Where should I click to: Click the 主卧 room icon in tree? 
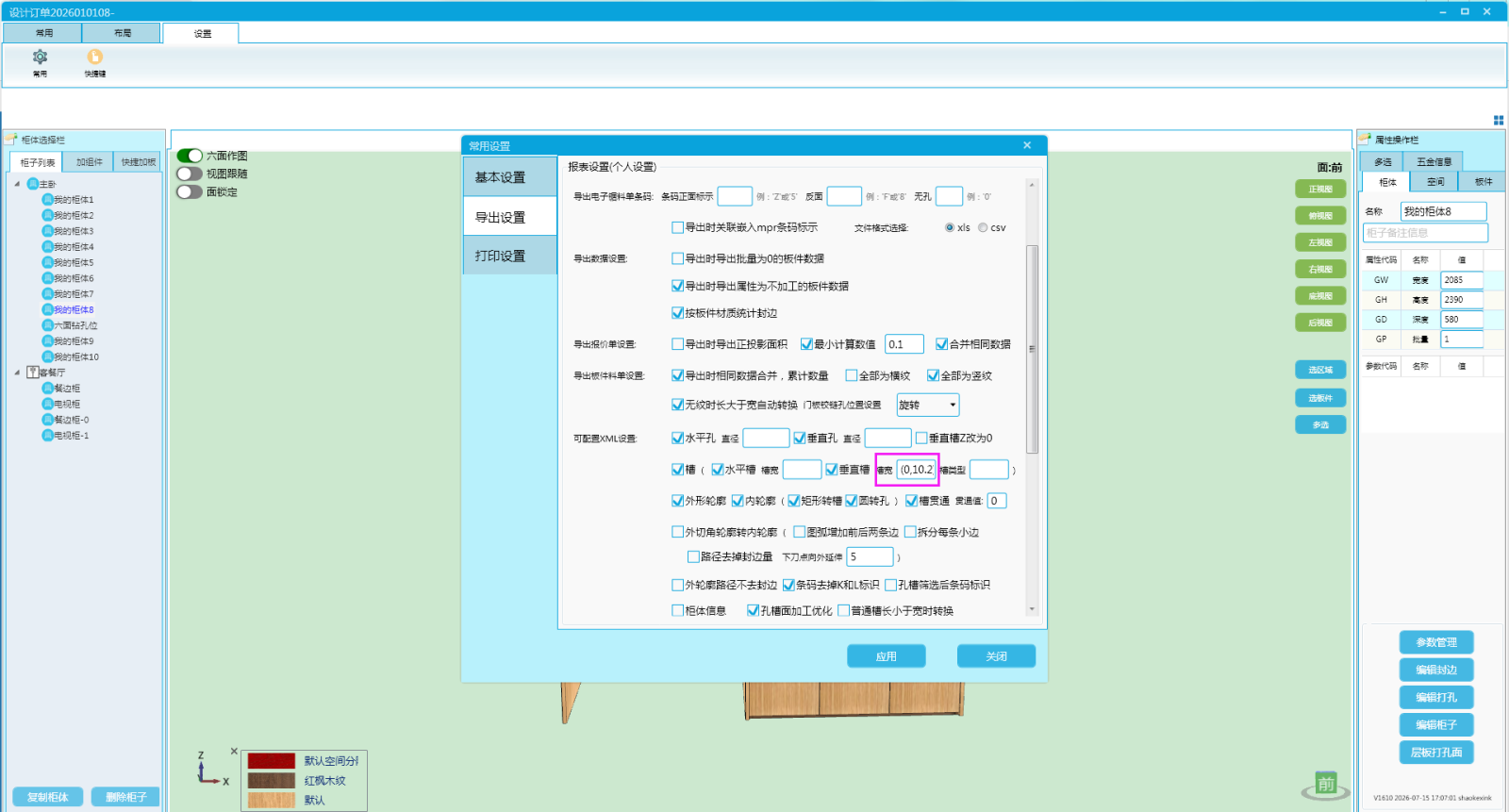tap(33, 184)
